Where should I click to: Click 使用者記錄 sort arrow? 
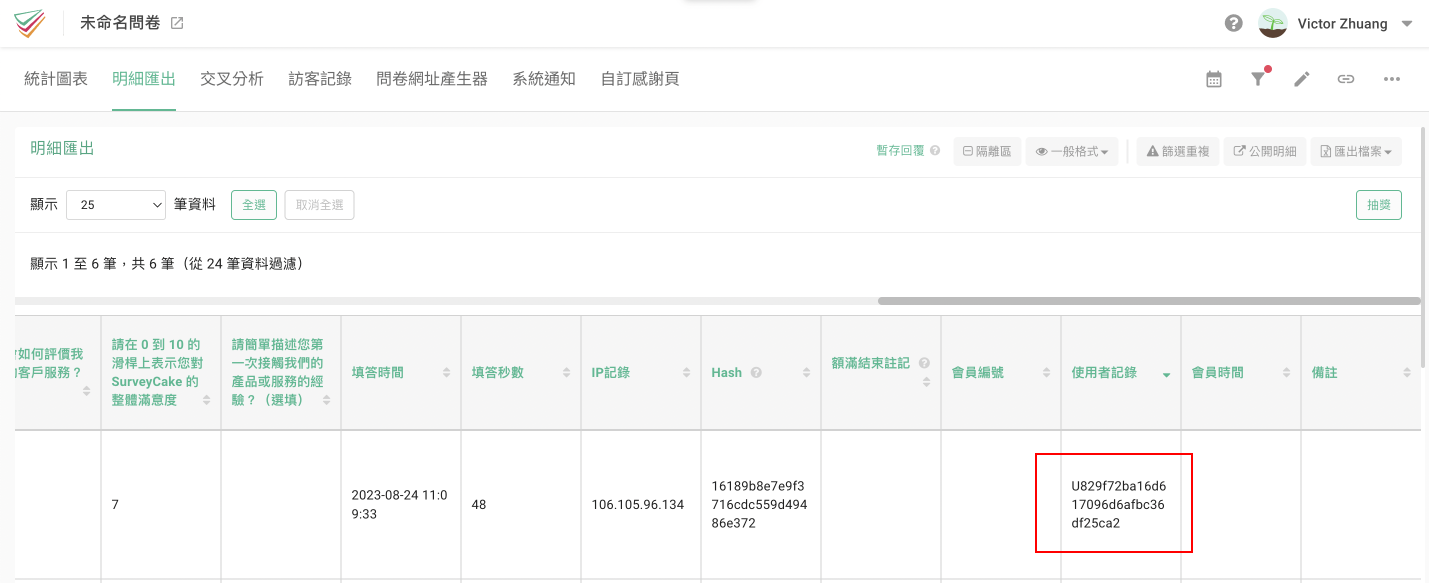1166,374
